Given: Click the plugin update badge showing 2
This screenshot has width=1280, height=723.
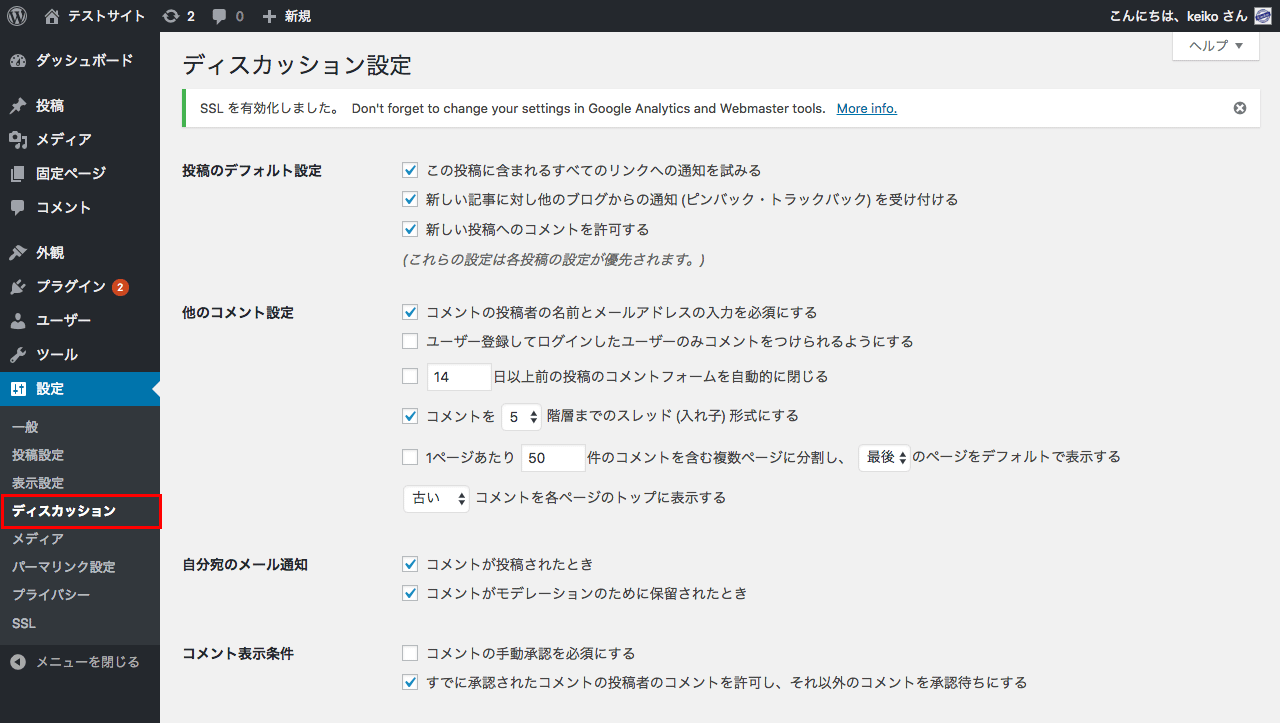Looking at the screenshot, I should [120, 287].
